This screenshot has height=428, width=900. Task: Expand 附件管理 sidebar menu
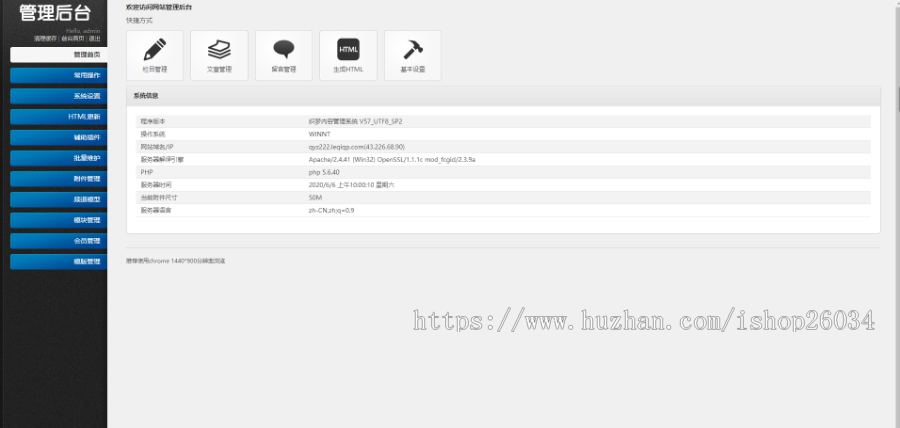[59, 178]
